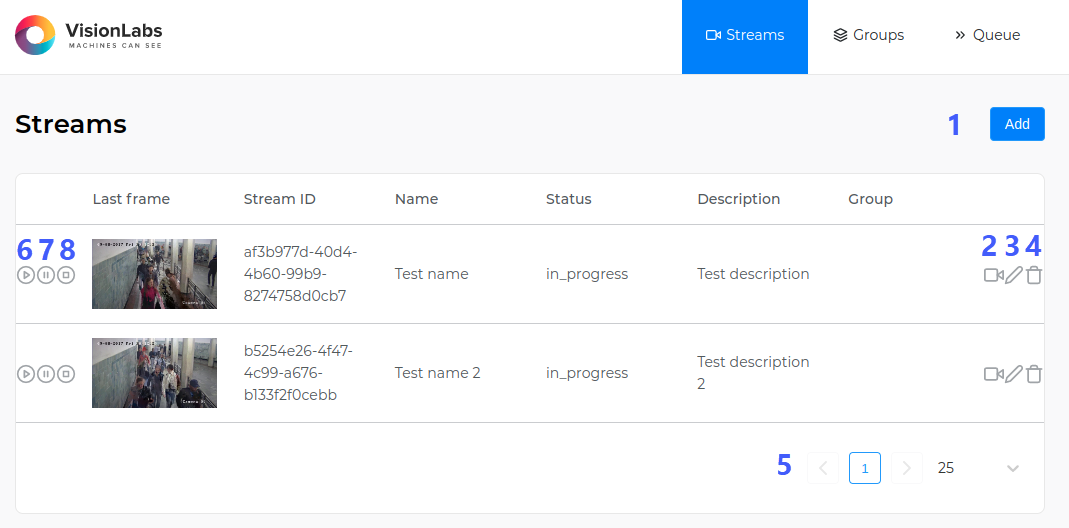1069x528 pixels.
Task: Pause the Test name 2 stream
Action: coord(46,374)
